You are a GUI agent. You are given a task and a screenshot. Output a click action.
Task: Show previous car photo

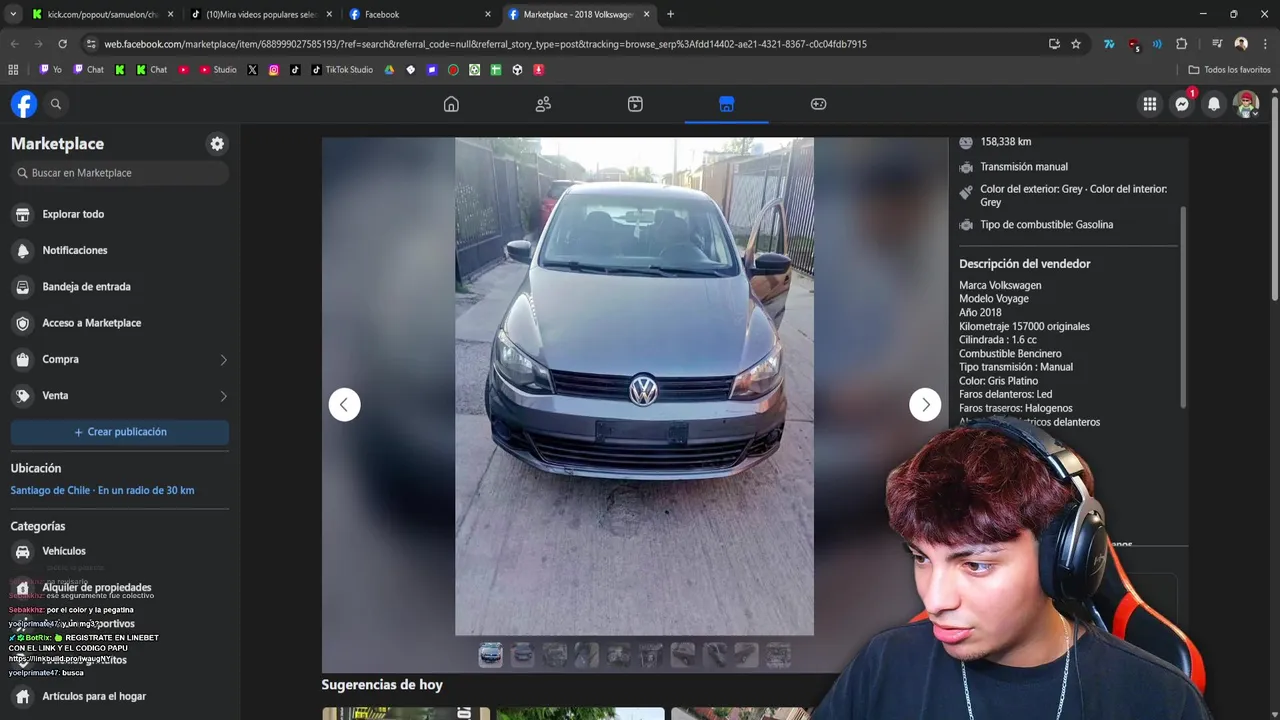pyautogui.click(x=344, y=405)
